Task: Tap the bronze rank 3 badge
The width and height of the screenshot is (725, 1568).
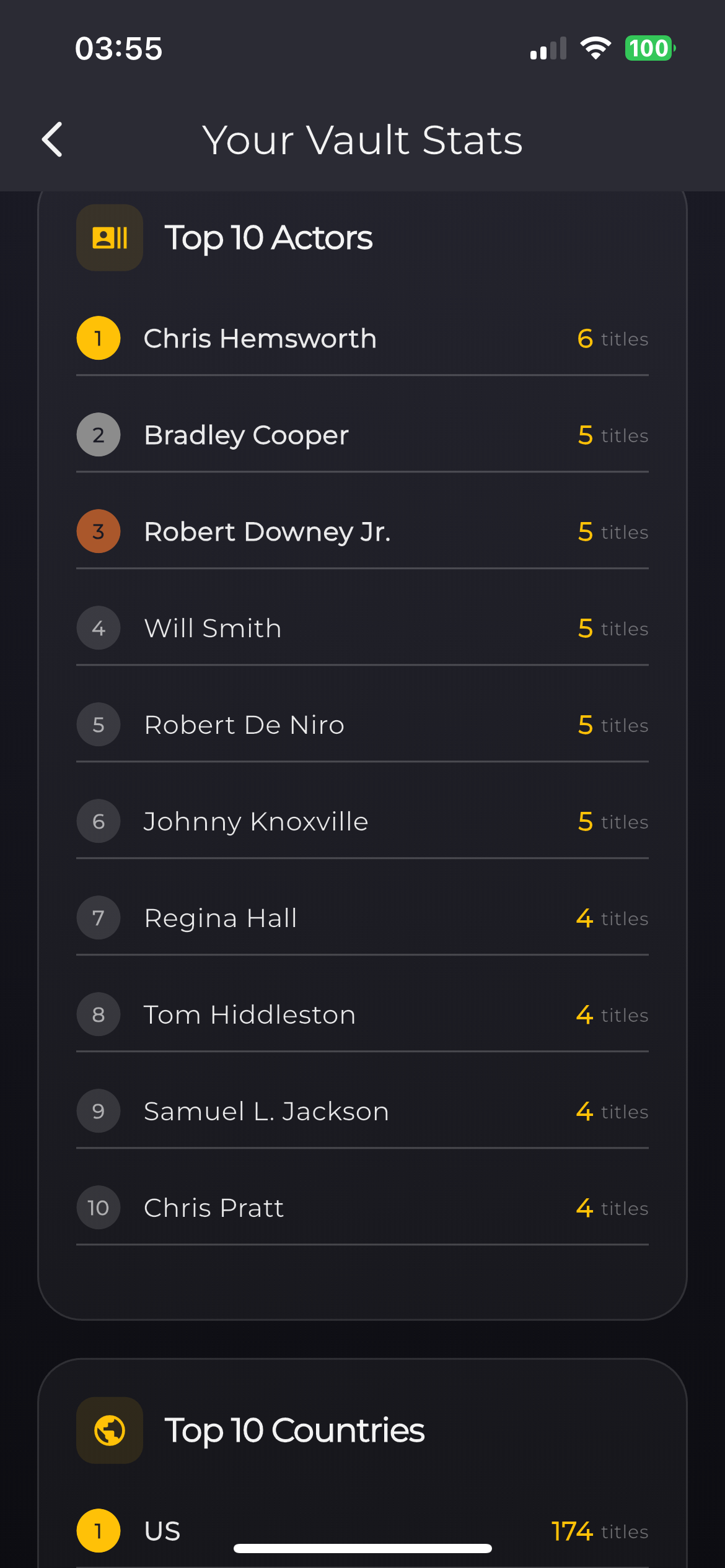Action: click(99, 531)
